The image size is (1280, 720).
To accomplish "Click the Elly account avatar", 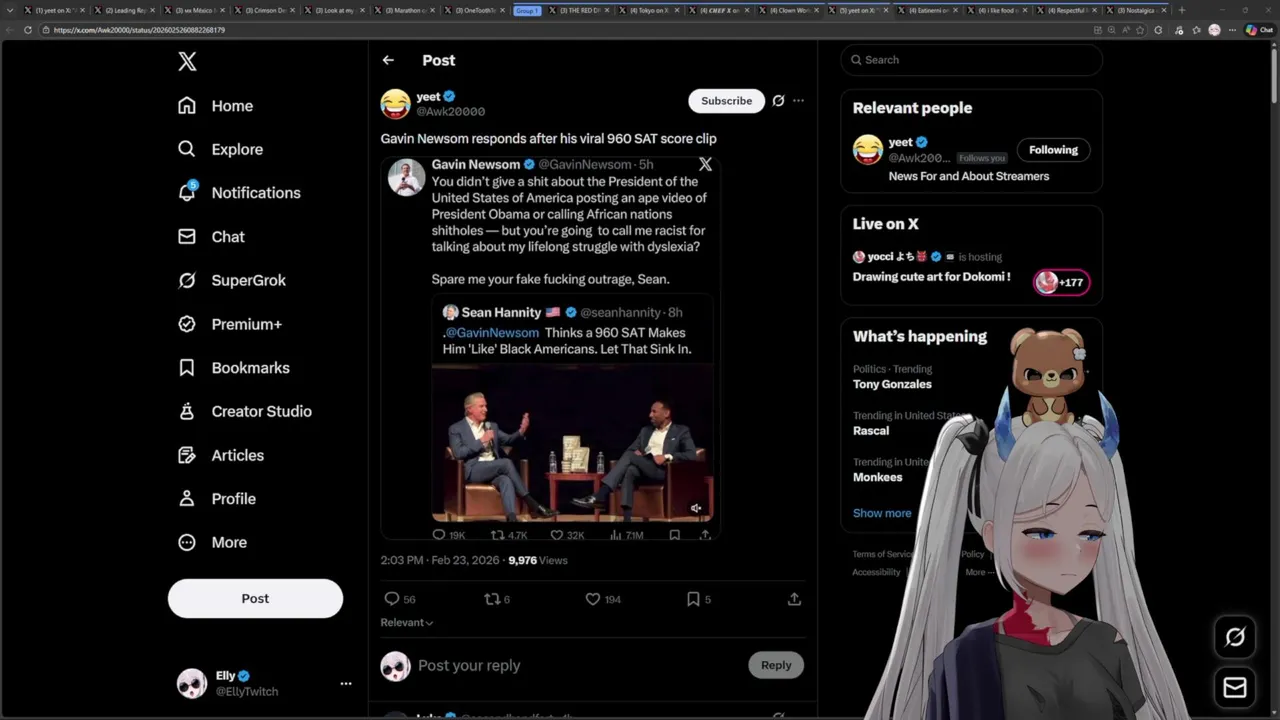I will [192, 683].
